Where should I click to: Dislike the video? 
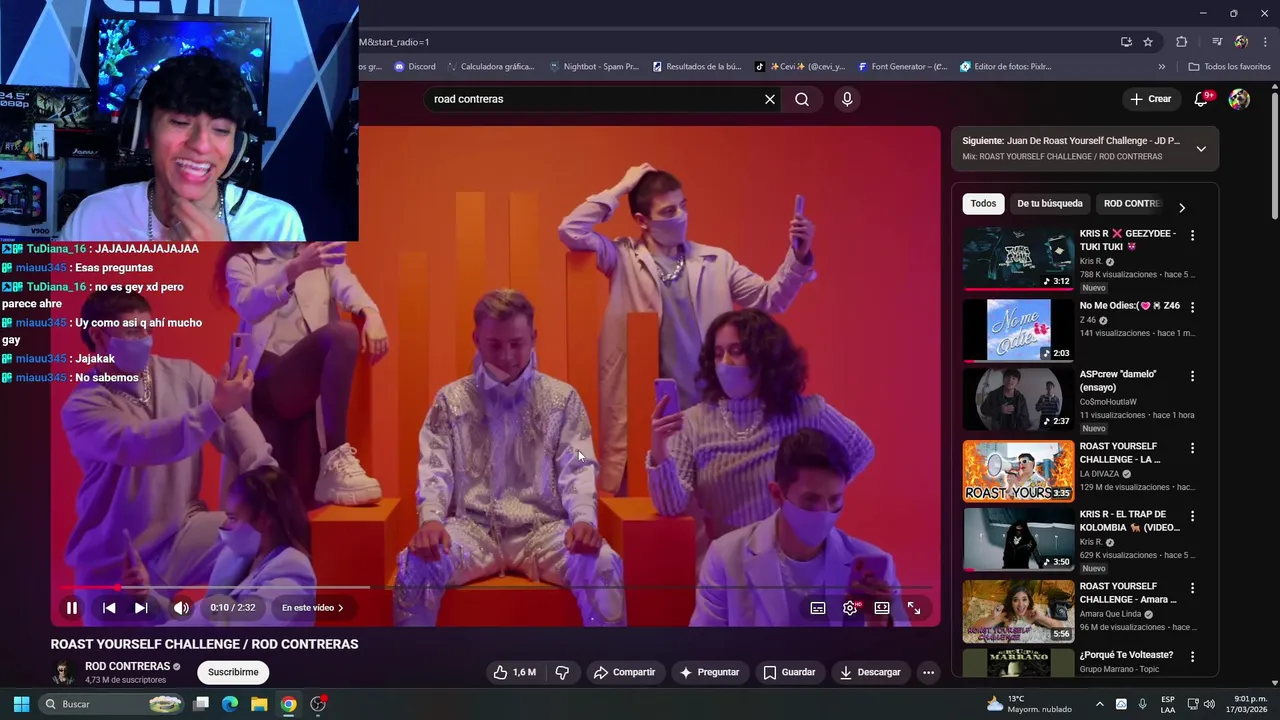click(562, 672)
